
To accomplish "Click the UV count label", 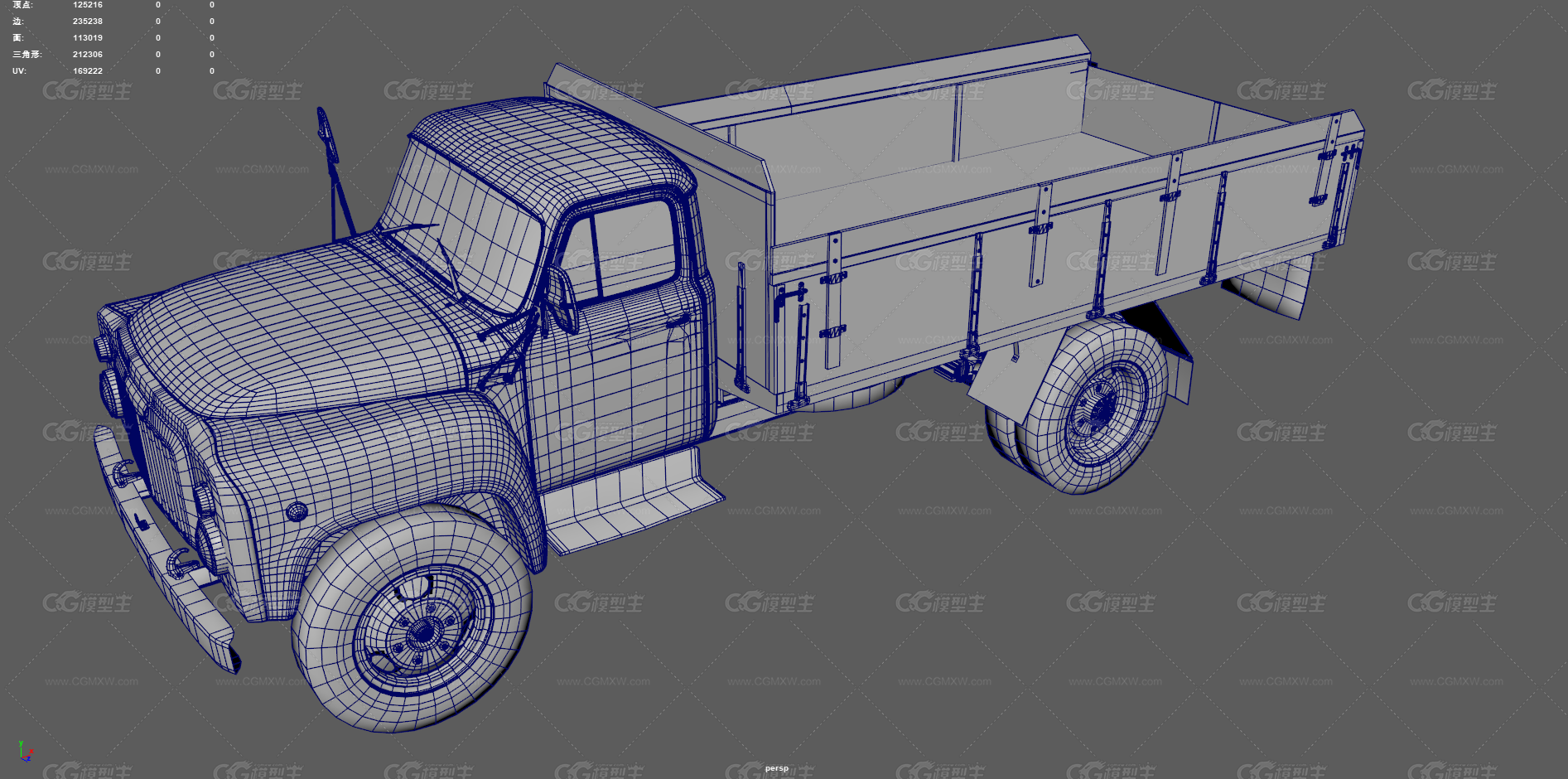I will (x=19, y=71).
